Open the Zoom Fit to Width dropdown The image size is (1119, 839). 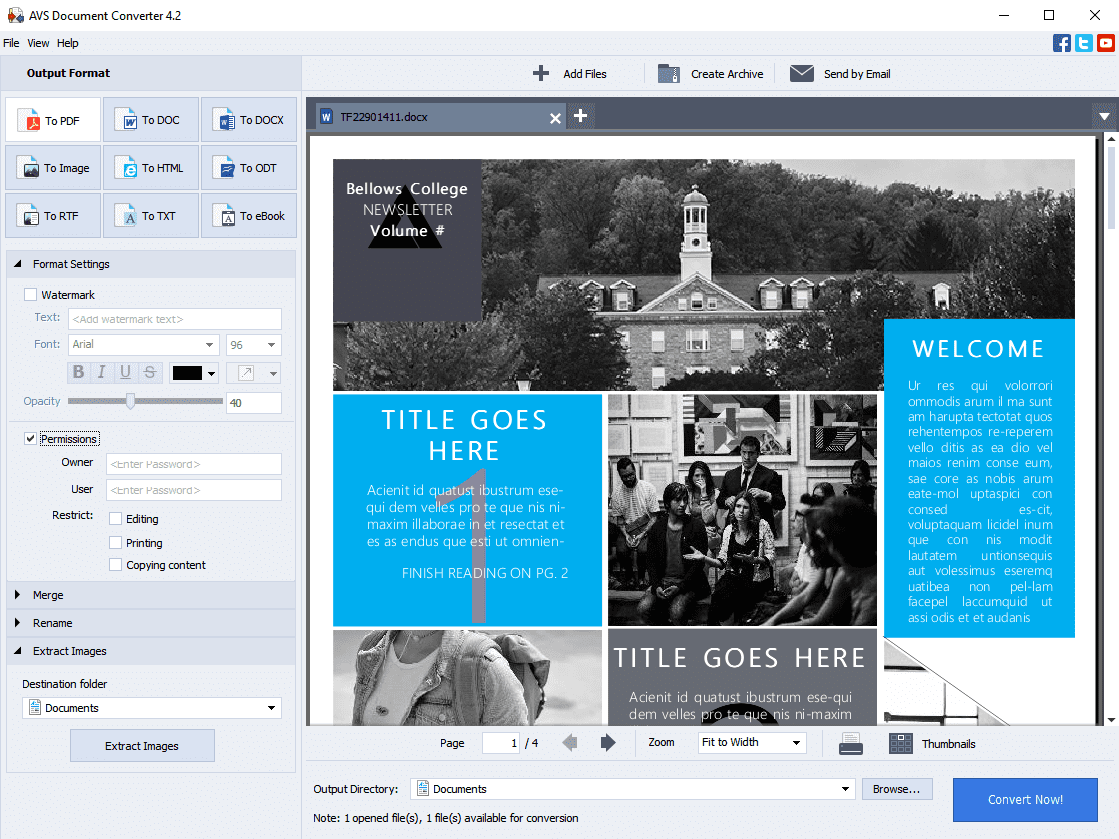click(752, 743)
